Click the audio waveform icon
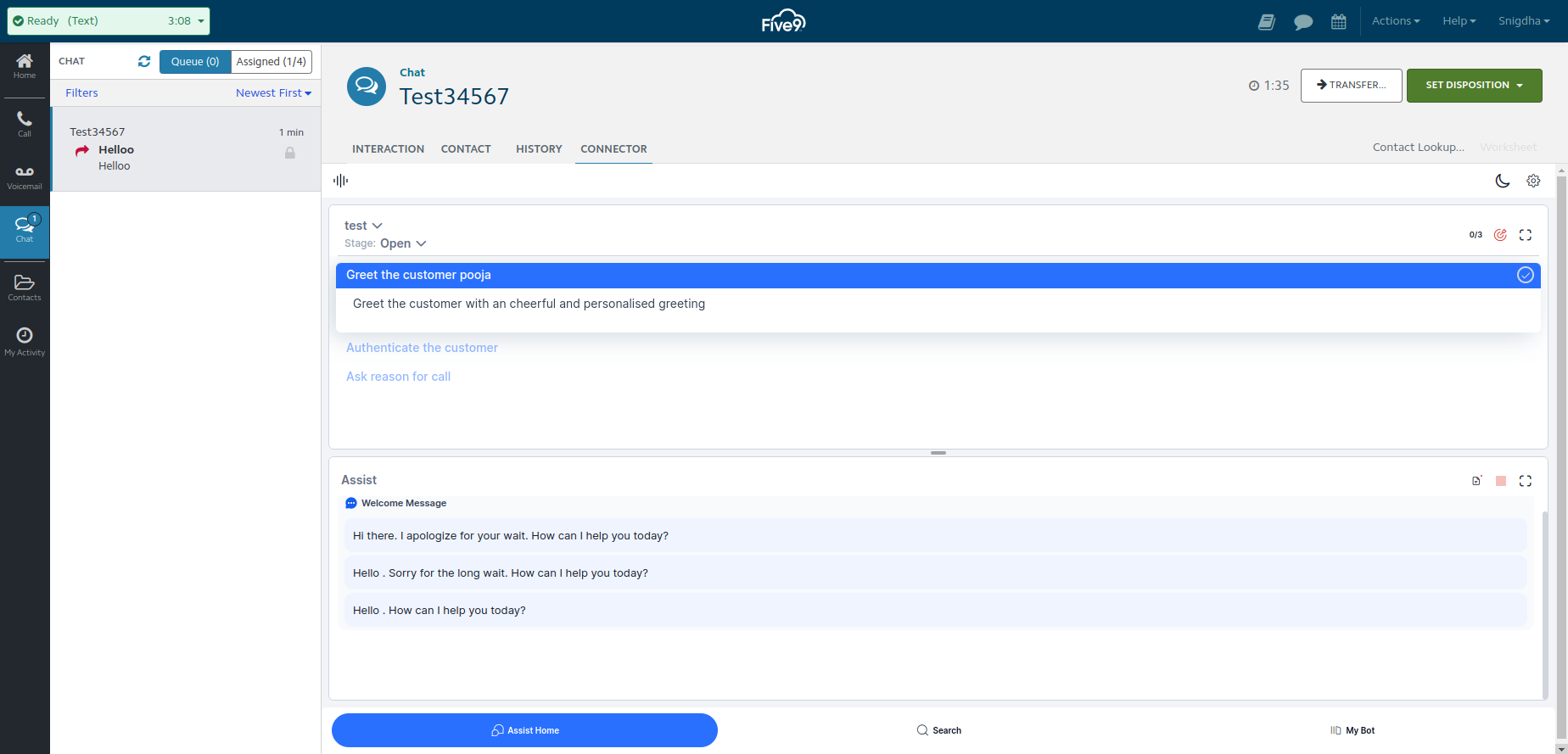This screenshot has width=1568, height=754. point(341,181)
